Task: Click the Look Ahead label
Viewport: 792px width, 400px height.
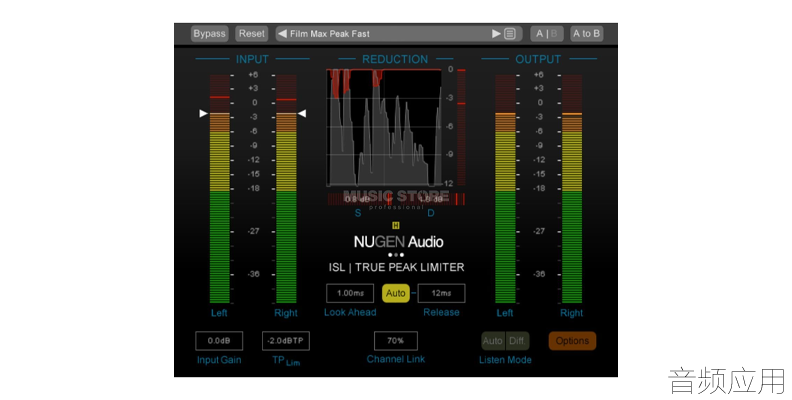Action: click(350, 313)
